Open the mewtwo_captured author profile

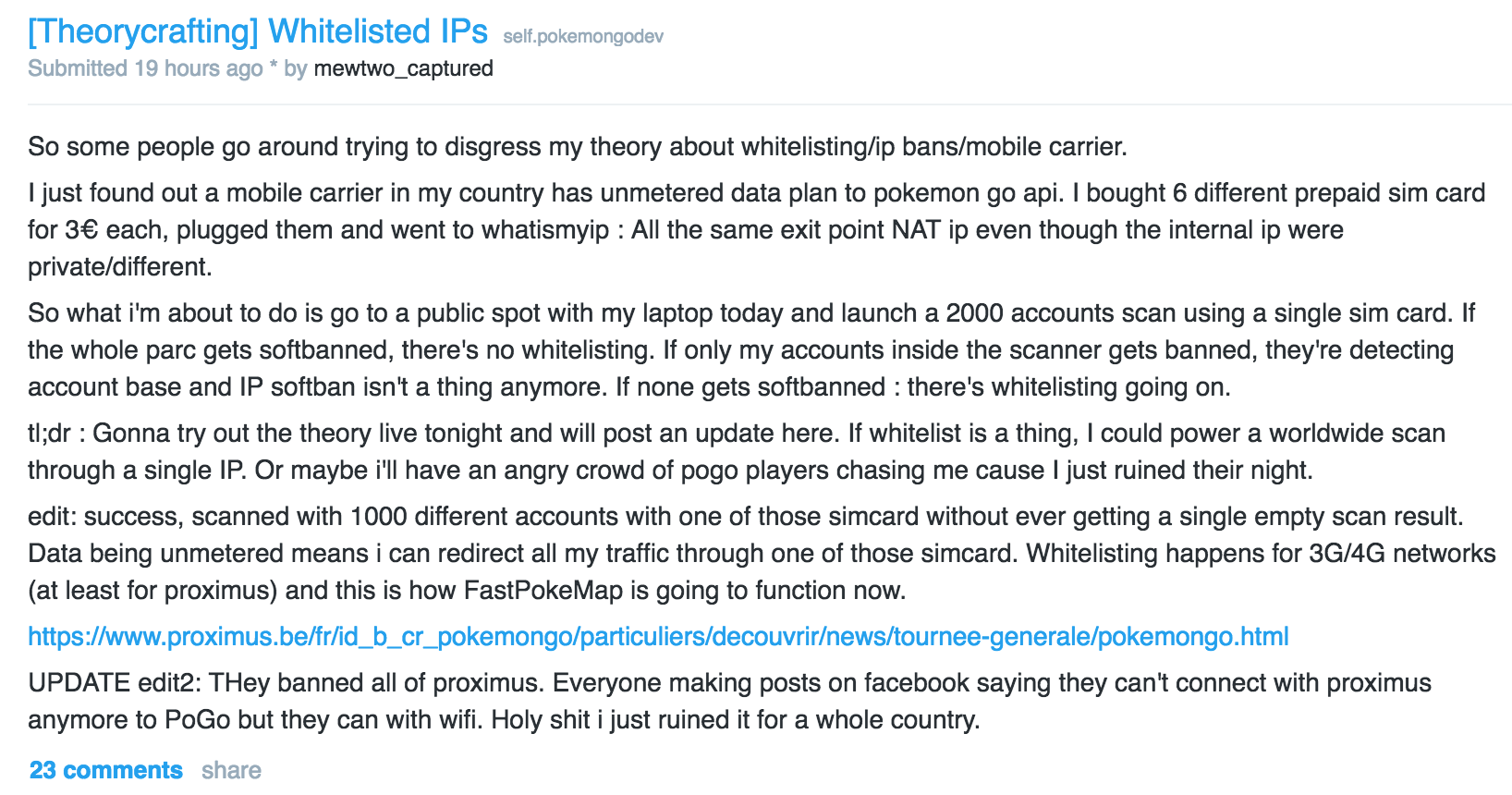403,68
